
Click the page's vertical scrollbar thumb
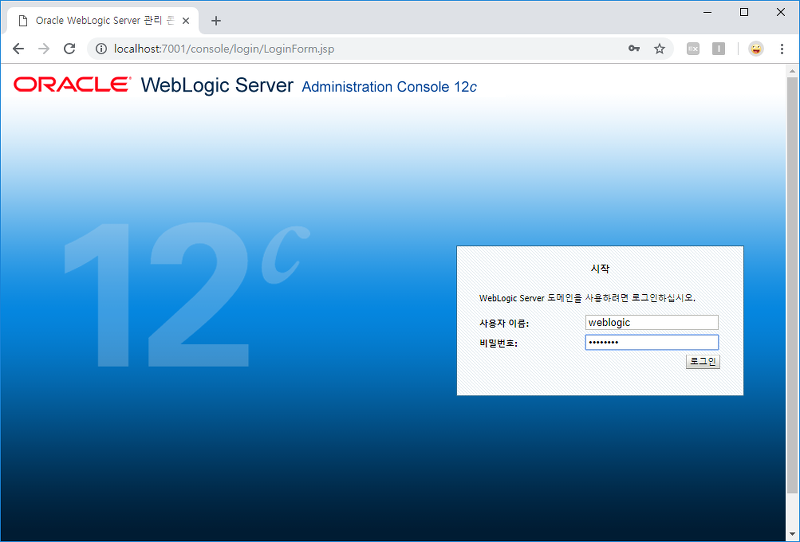click(x=792, y=285)
